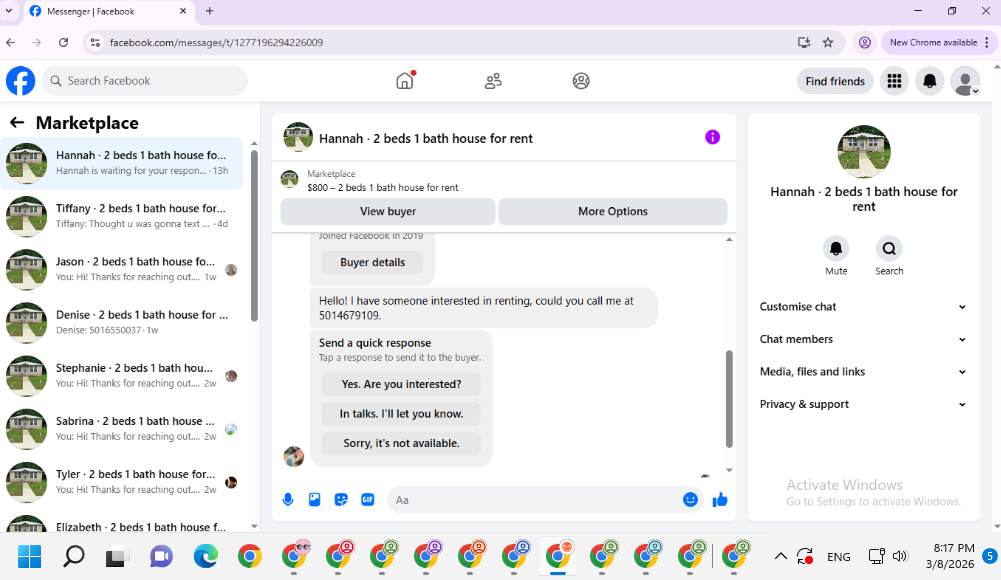The image size is (1001, 580).
Task: Launch Microsoft Edge from taskbar
Action: pos(206,556)
